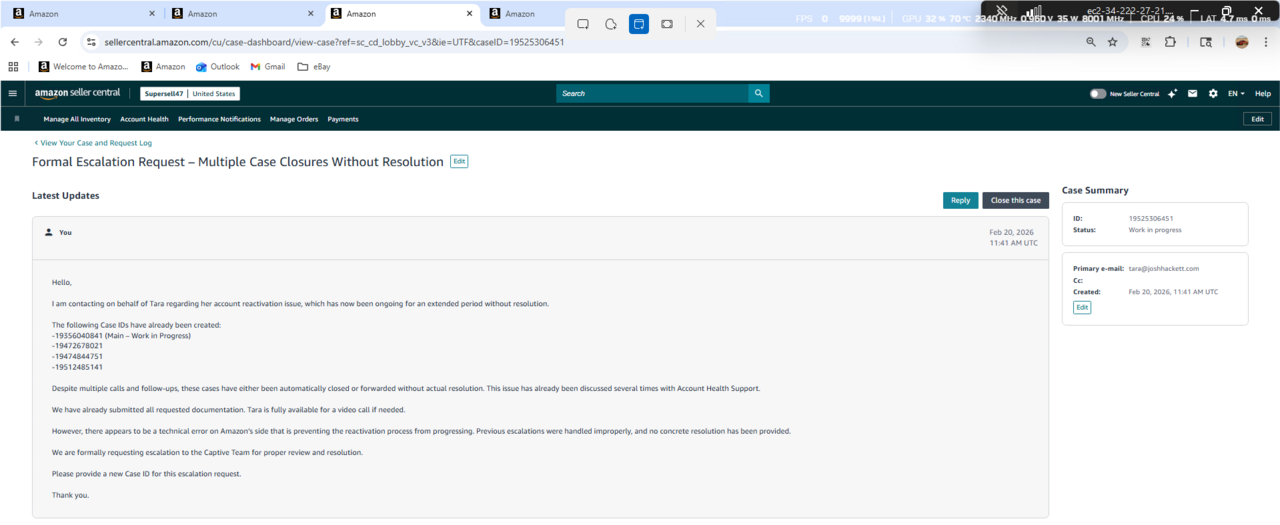Click Edit under Primary e-mail
Screen dimensions: 1280x525
click(x=1082, y=307)
